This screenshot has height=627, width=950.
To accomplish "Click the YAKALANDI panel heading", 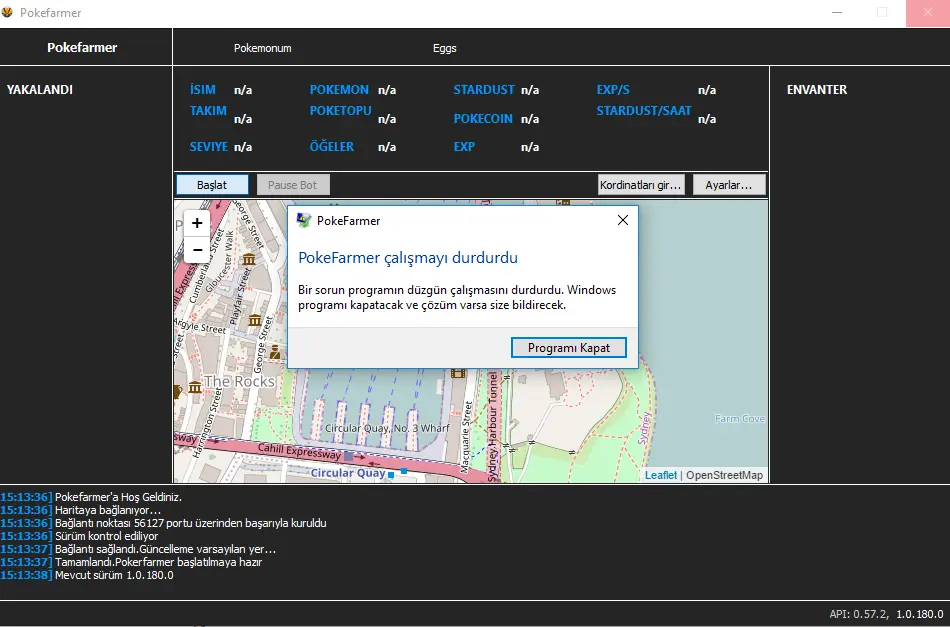I will point(40,90).
